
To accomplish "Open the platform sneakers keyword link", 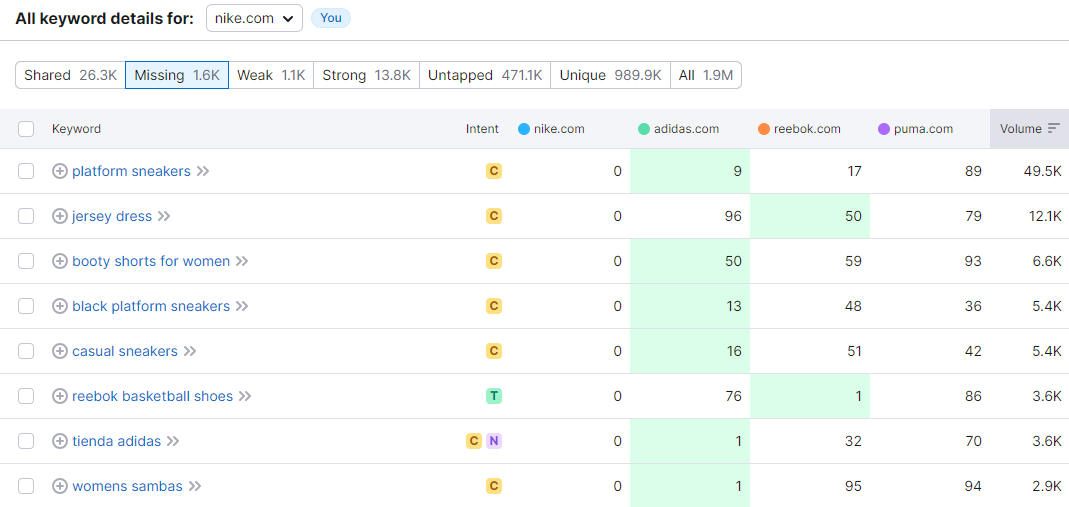I will [x=132, y=171].
